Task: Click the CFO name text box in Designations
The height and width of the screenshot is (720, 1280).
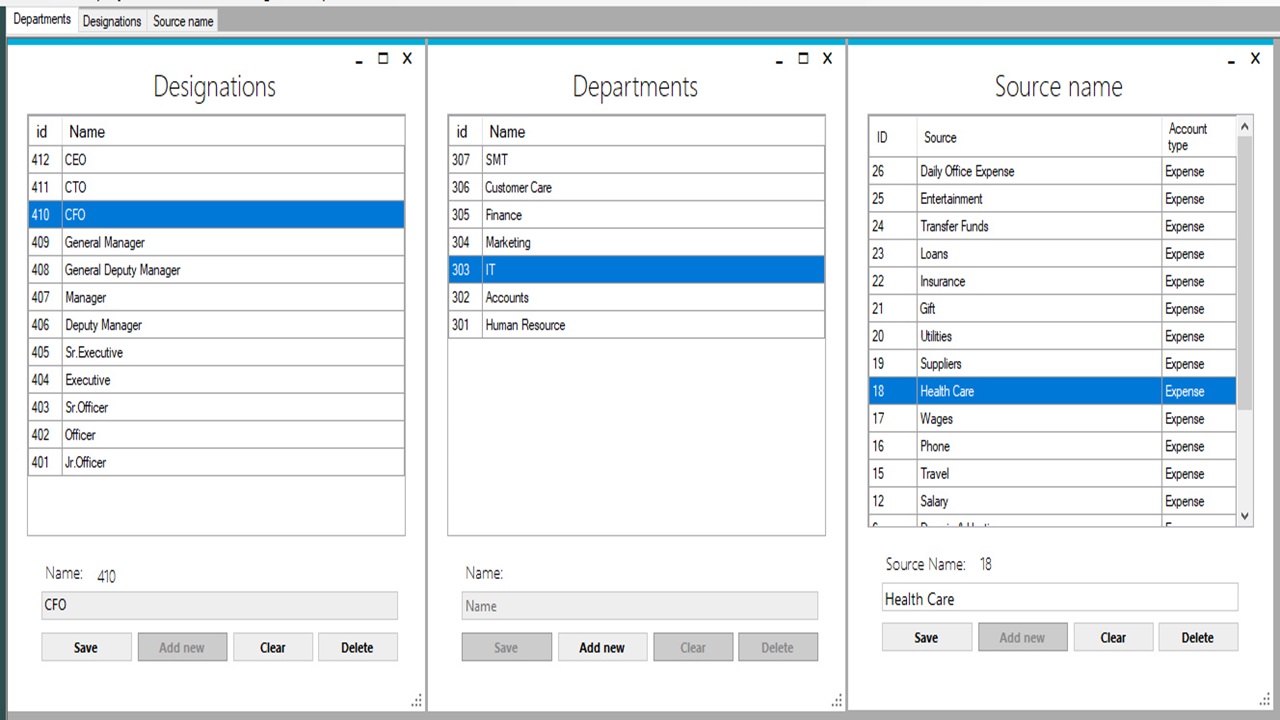Action: (x=219, y=605)
